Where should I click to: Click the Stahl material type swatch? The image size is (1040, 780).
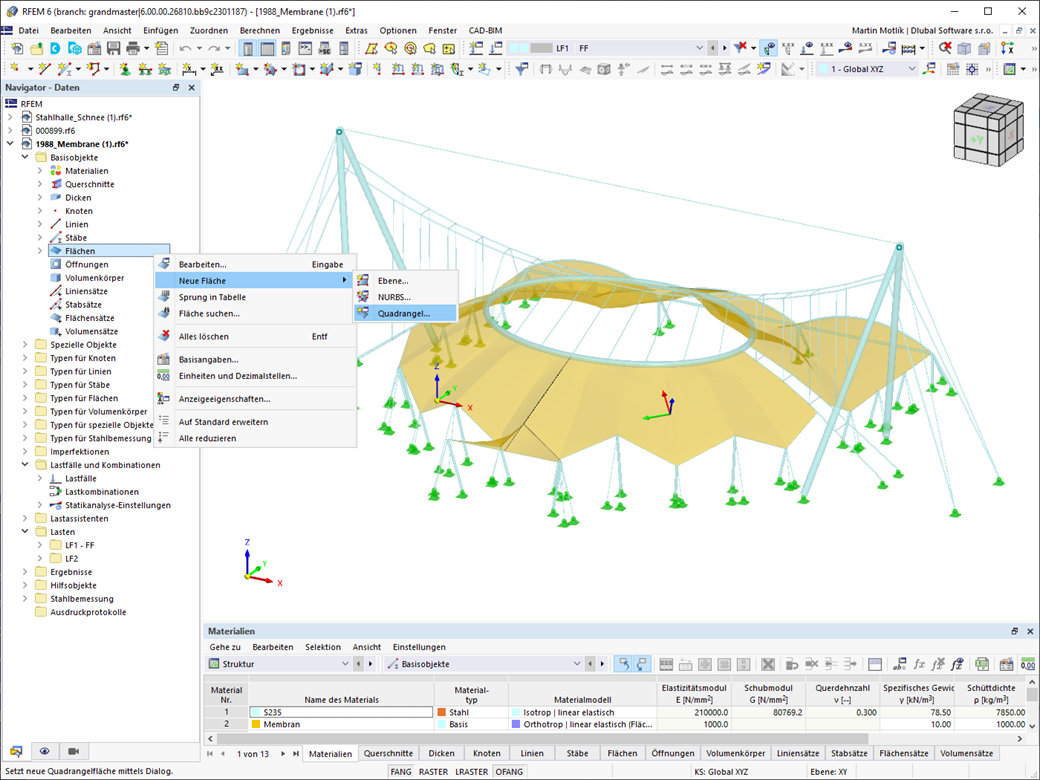(x=442, y=712)
